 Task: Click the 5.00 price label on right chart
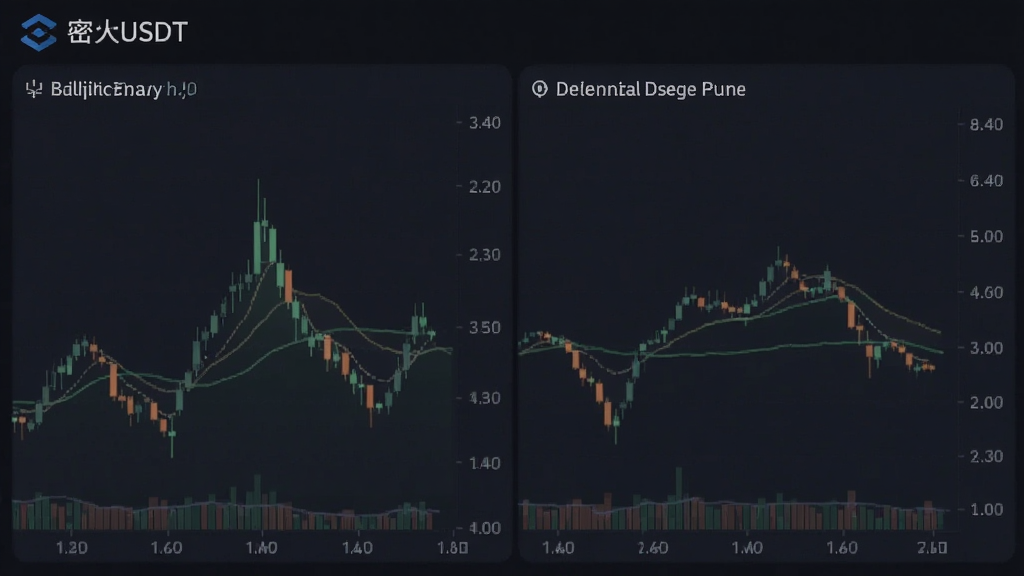point(986,236)
